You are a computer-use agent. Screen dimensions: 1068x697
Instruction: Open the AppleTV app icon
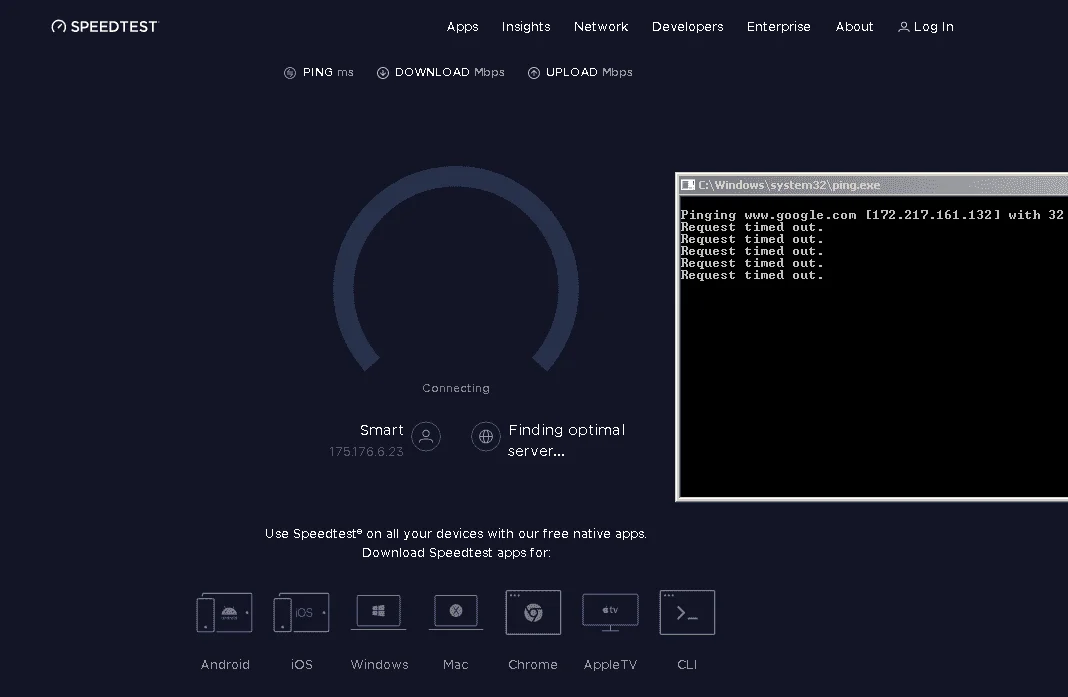click(x=610, y=613)
